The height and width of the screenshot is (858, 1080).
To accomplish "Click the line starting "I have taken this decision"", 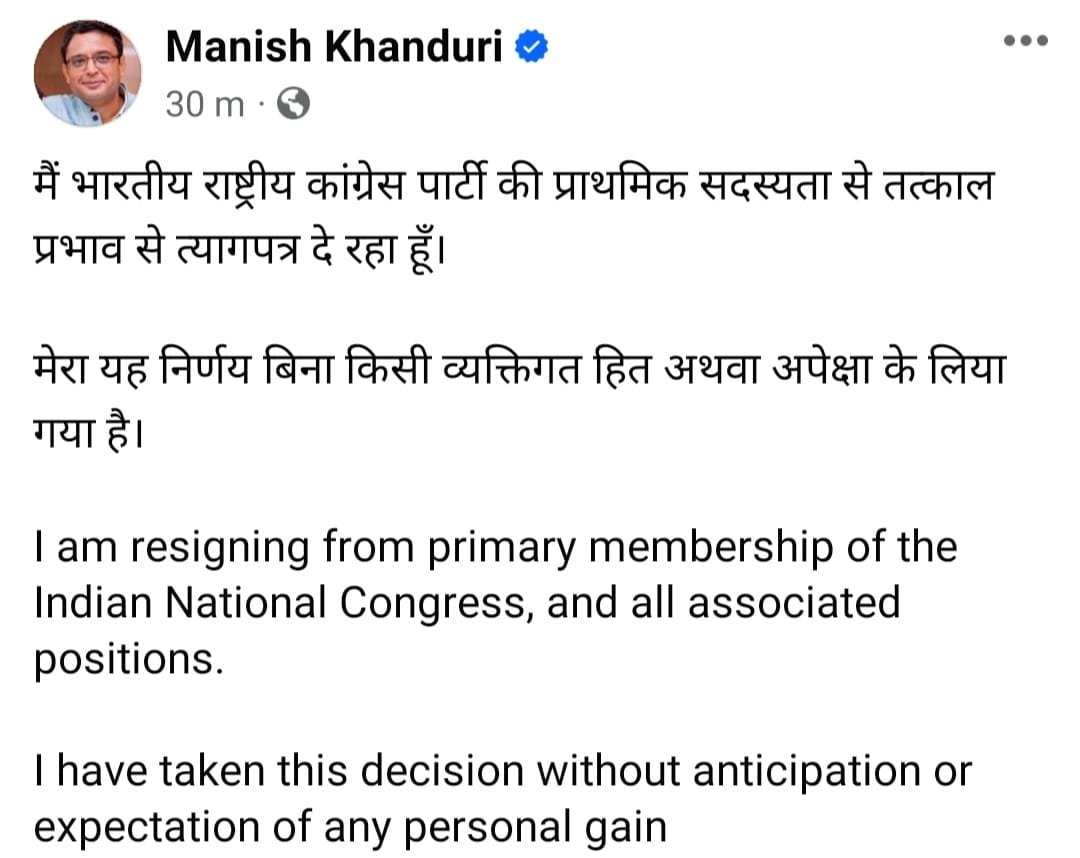I will (502, 772).
